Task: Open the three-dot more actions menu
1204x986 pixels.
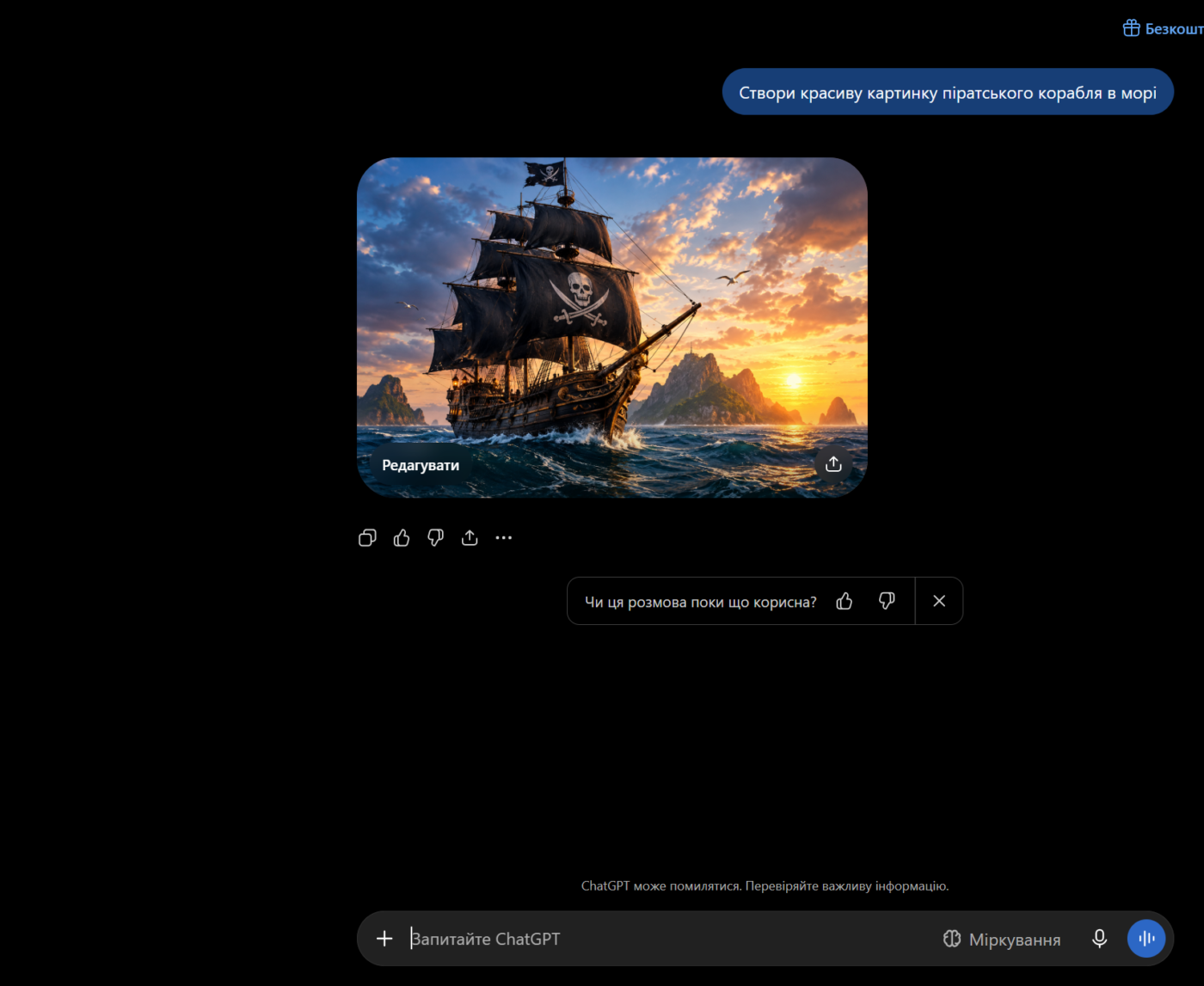Action: (x=504, y=538)
